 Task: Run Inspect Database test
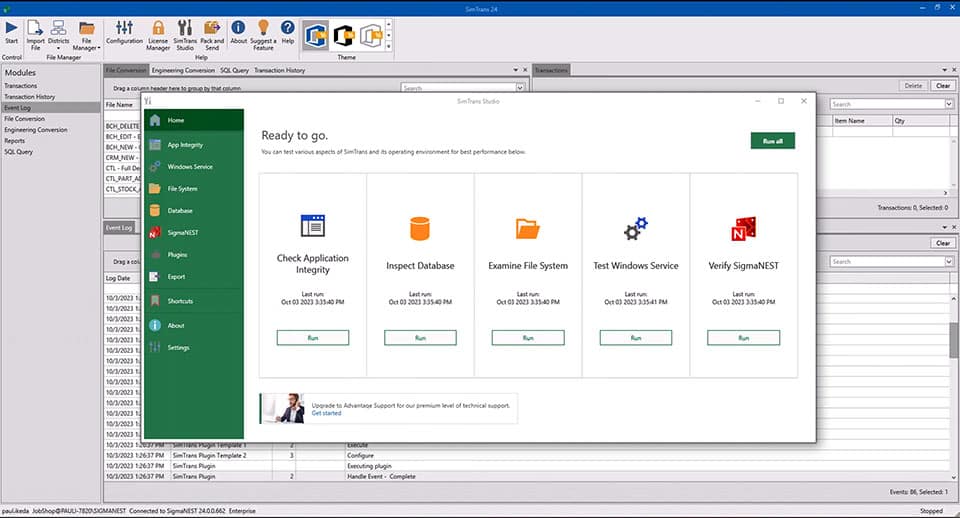pyautogui.click(x=420, y=338)
